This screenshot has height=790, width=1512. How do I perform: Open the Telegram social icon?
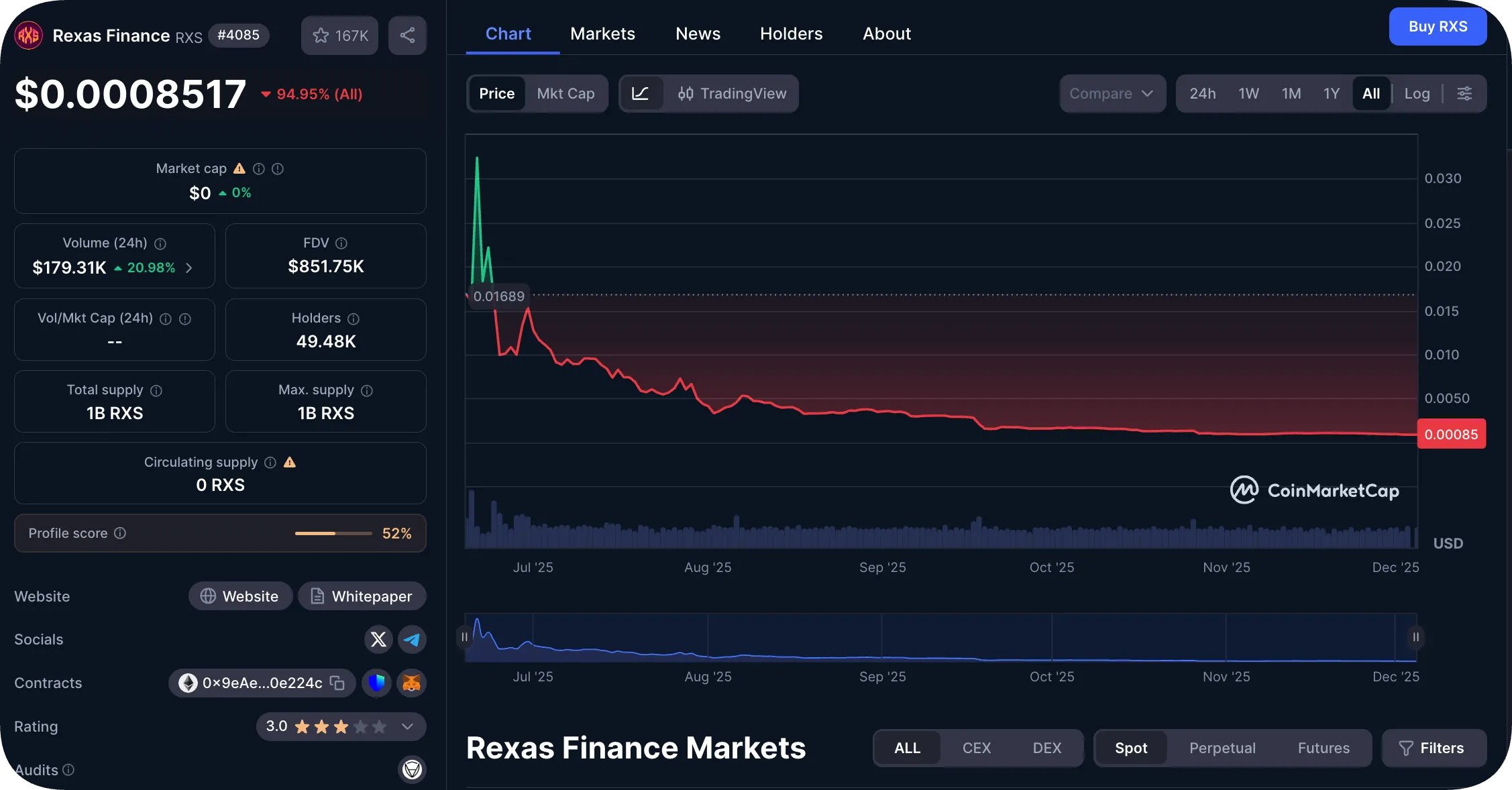click(412, 639)
